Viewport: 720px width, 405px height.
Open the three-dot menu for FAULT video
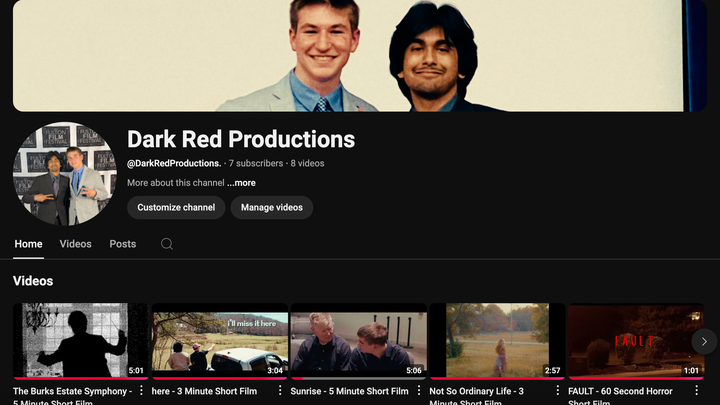pyautogui.click(x=697, y=391)
